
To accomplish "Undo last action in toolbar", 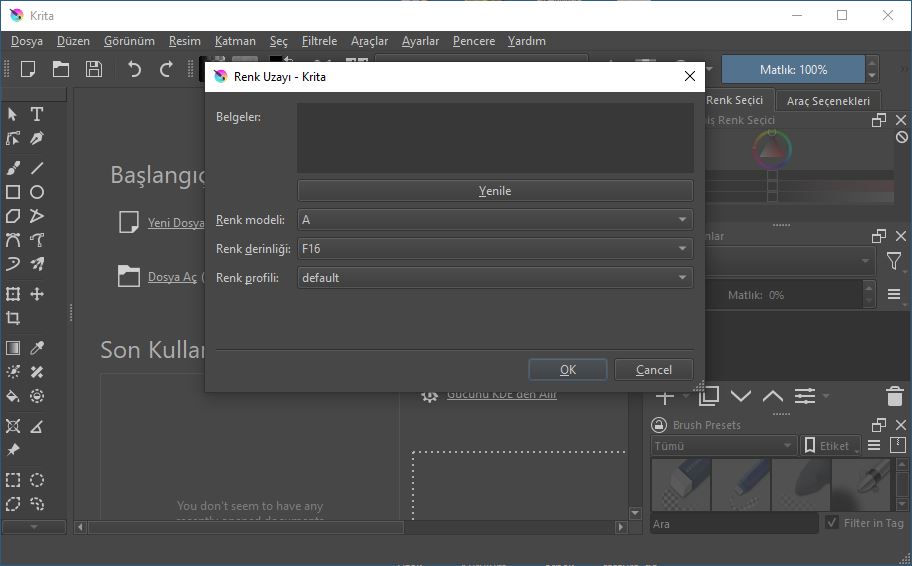I will pos(134,69).
